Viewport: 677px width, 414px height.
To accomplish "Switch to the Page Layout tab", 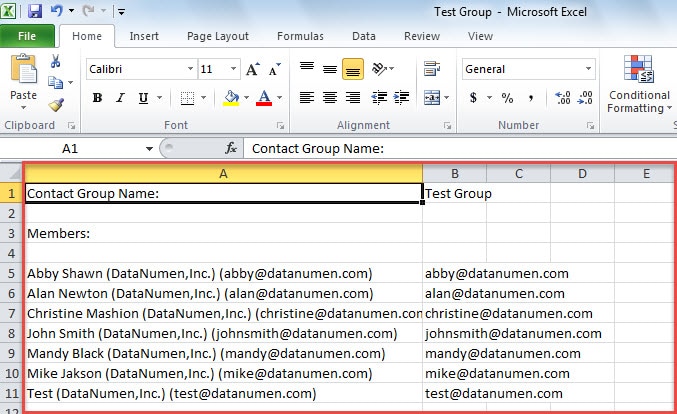I will click(x=218, y=36).
